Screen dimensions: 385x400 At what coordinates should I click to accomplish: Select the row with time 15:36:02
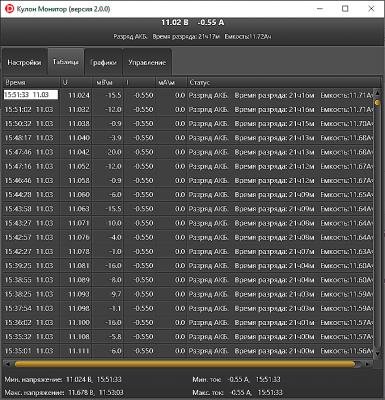tap(188, 323)
